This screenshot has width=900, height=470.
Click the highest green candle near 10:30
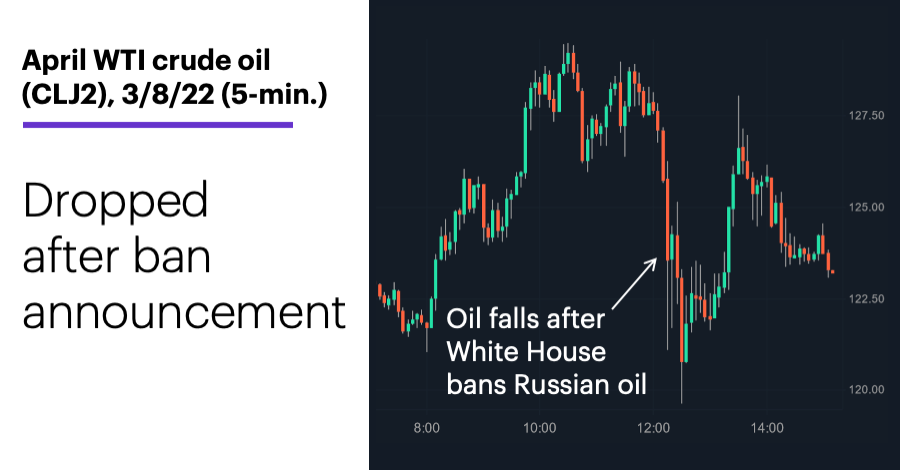[x=568, y=59]
